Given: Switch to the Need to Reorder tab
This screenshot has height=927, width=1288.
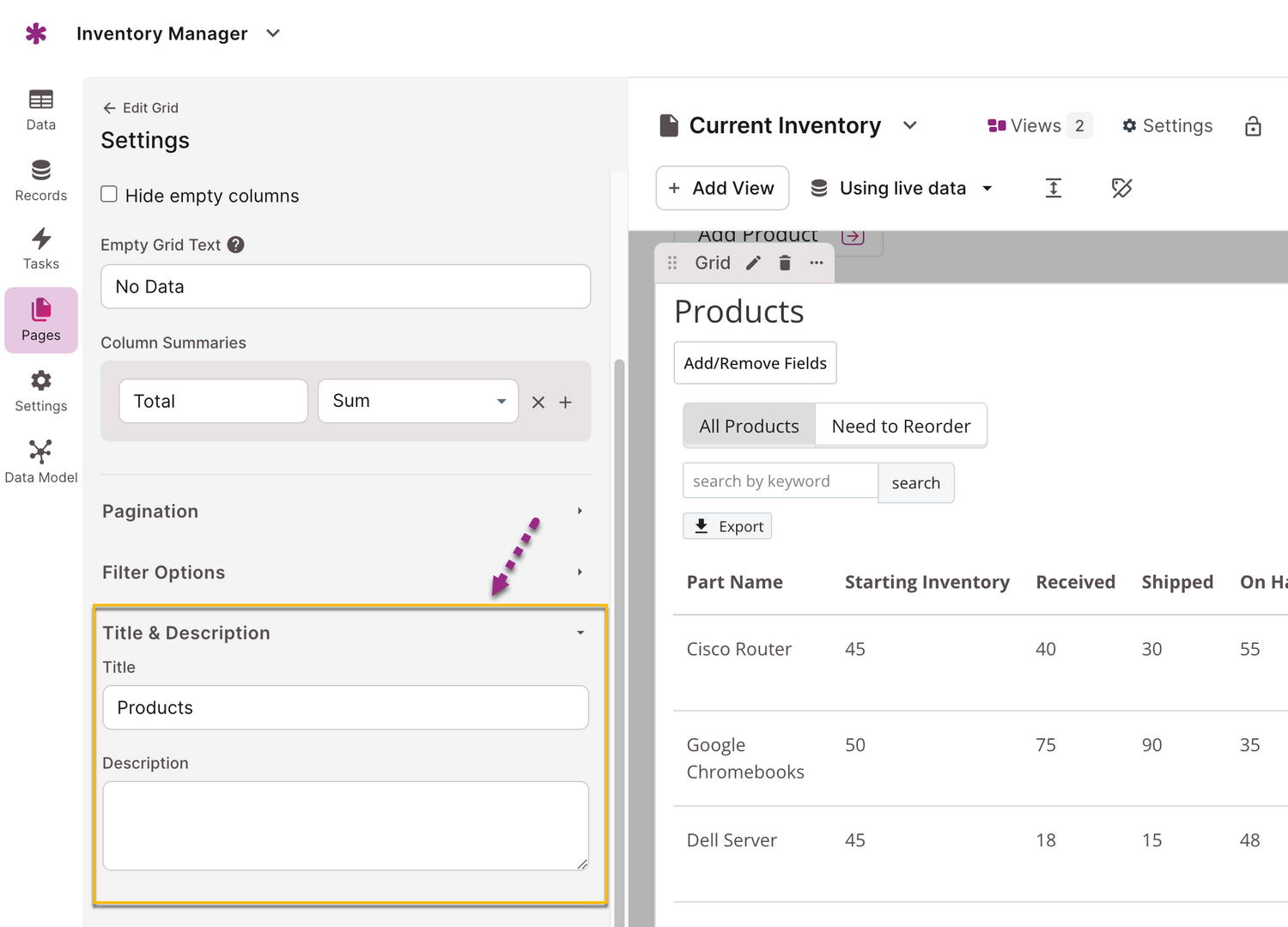Looking at the screenshot, I should (901, 427).
